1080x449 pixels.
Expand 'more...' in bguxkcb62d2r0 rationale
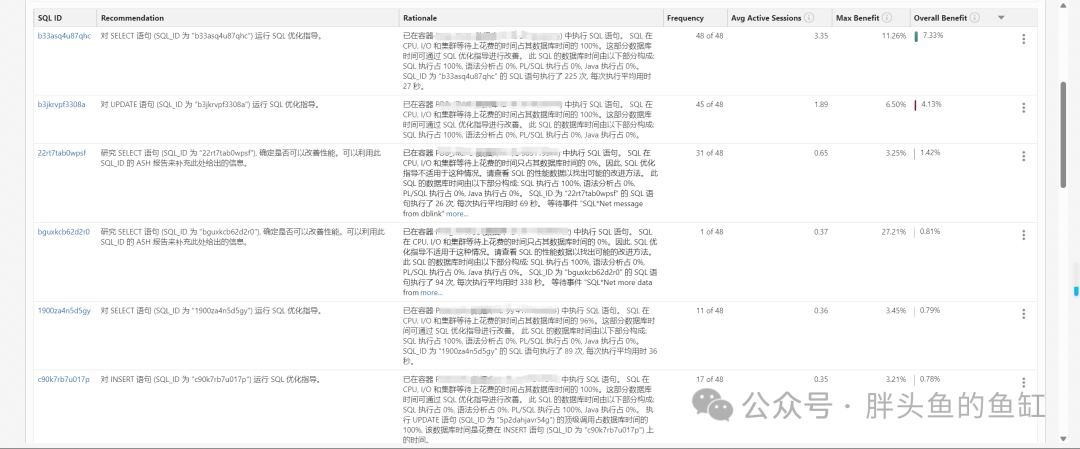[431, 293]
